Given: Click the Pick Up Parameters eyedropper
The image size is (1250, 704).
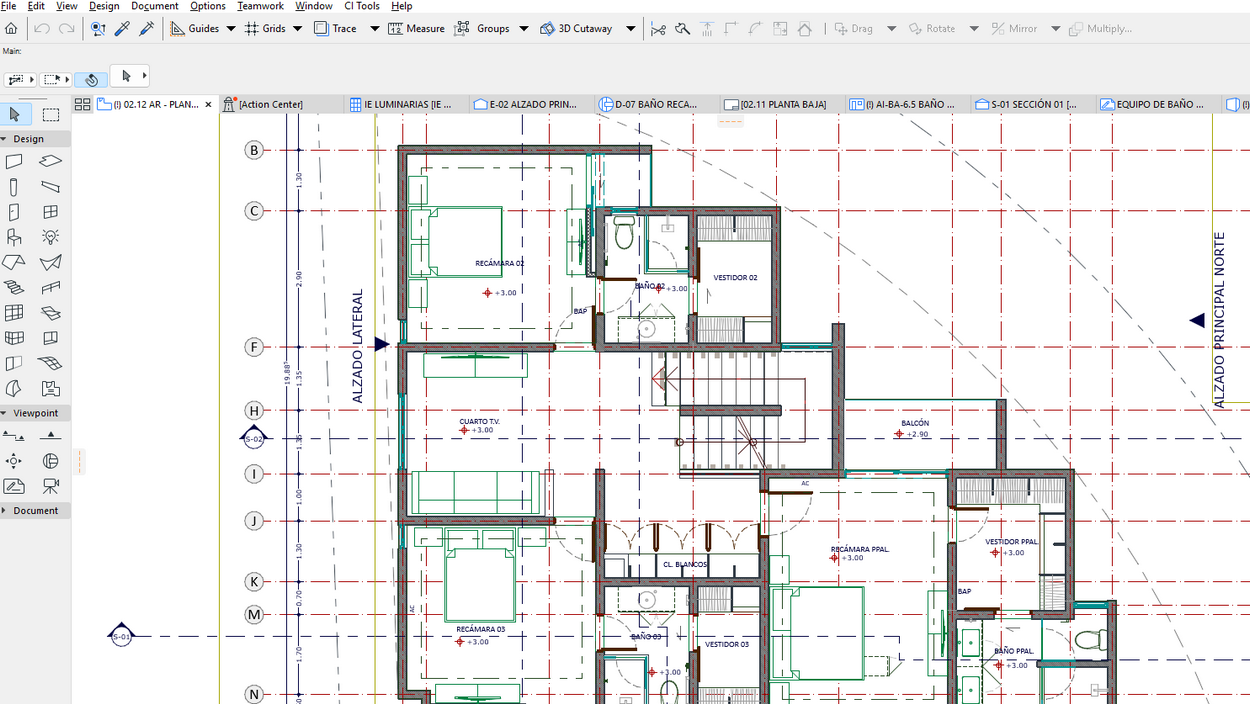Looking at the screenshot, I should 122,29.
